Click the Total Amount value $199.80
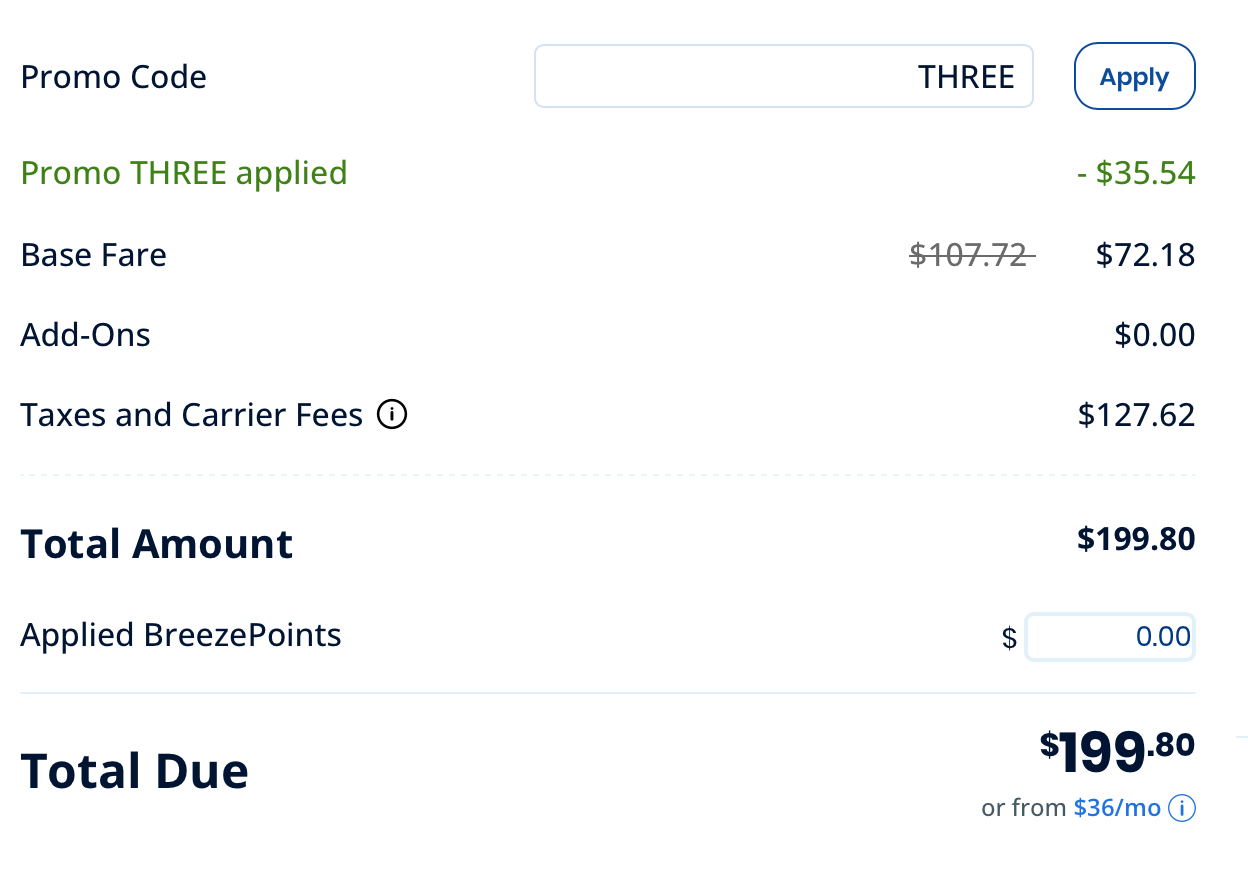The image size is (1248, 880). [x=1135, y=540]
